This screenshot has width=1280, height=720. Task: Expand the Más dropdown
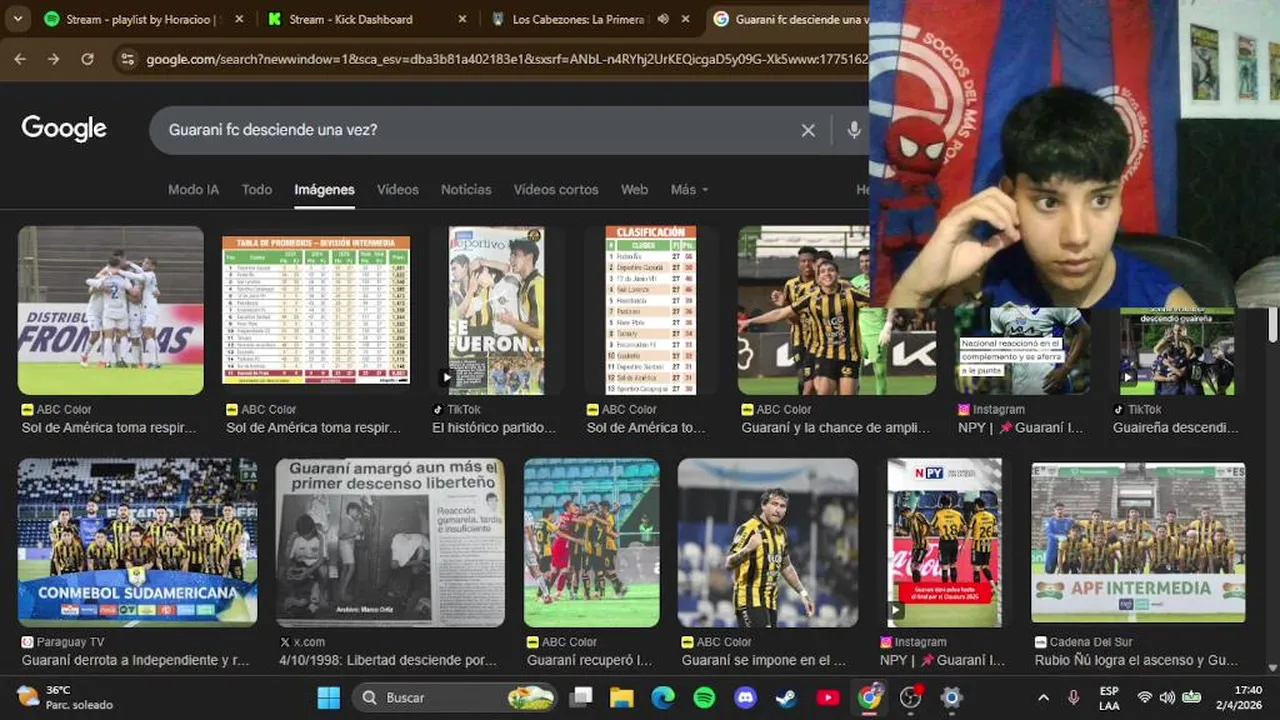689,189
